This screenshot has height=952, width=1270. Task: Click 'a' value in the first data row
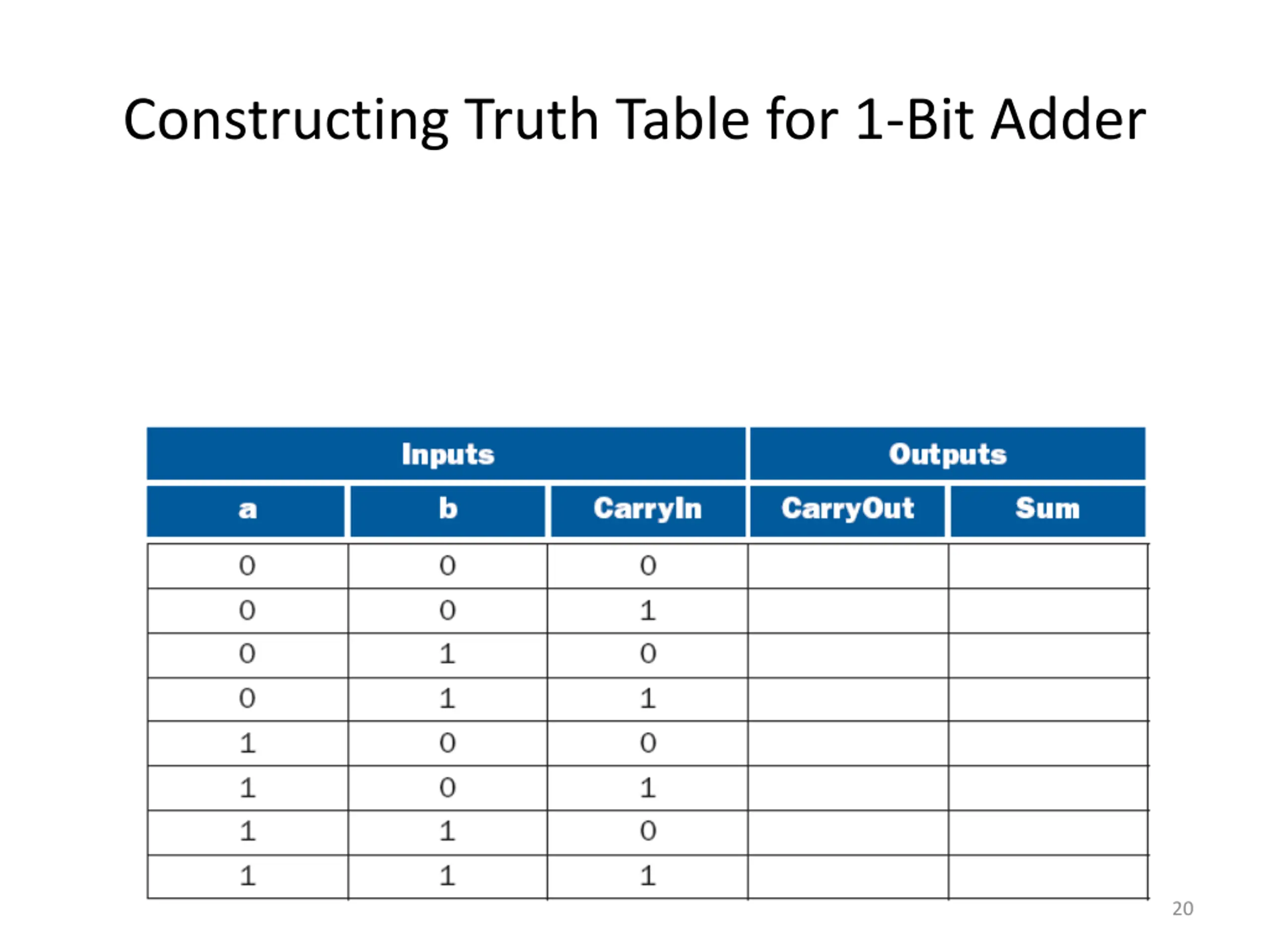(x=248, y=566)
